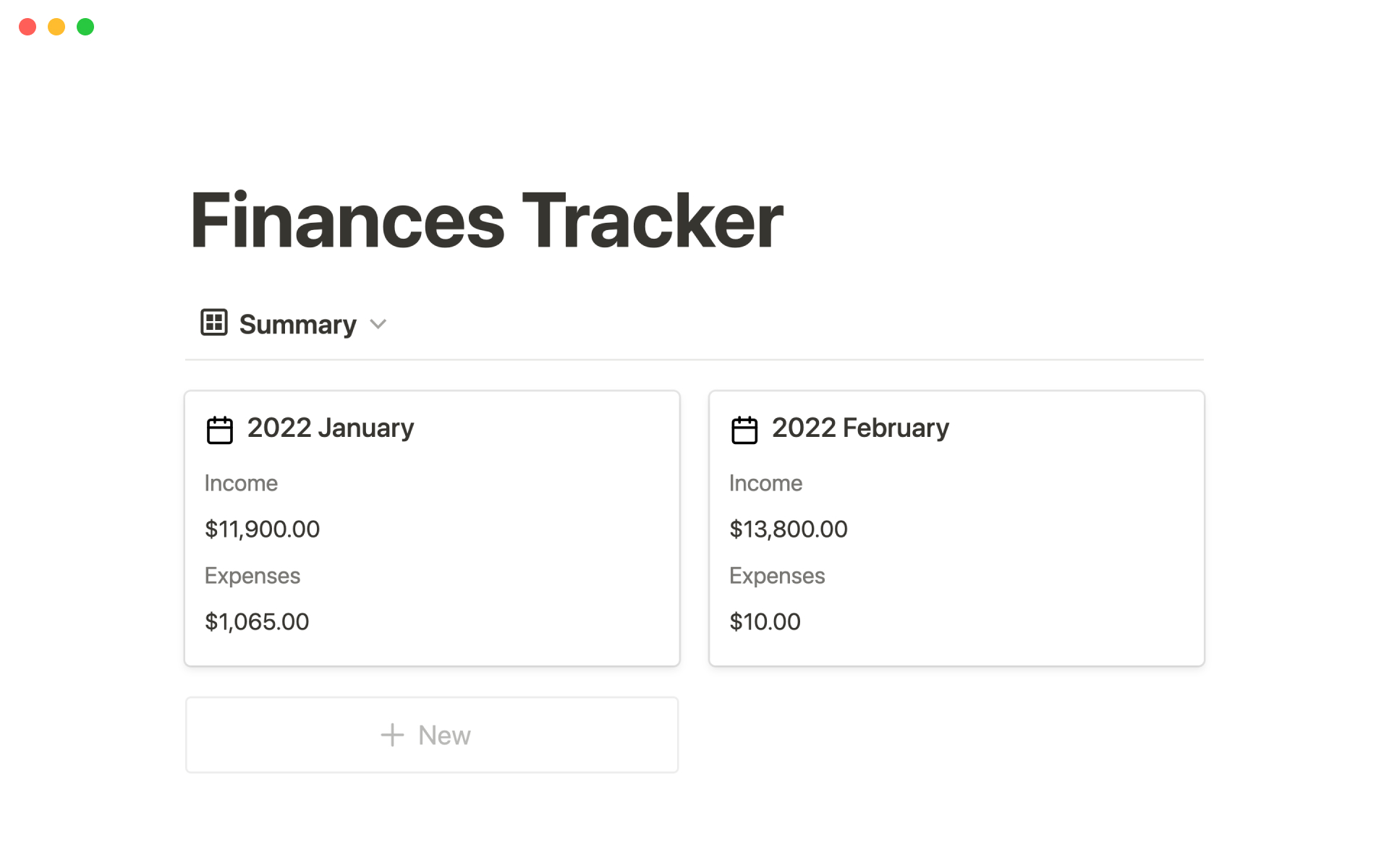
Task: Expand the Summary view dropdown chevron
Action: (x=378, y=324)
